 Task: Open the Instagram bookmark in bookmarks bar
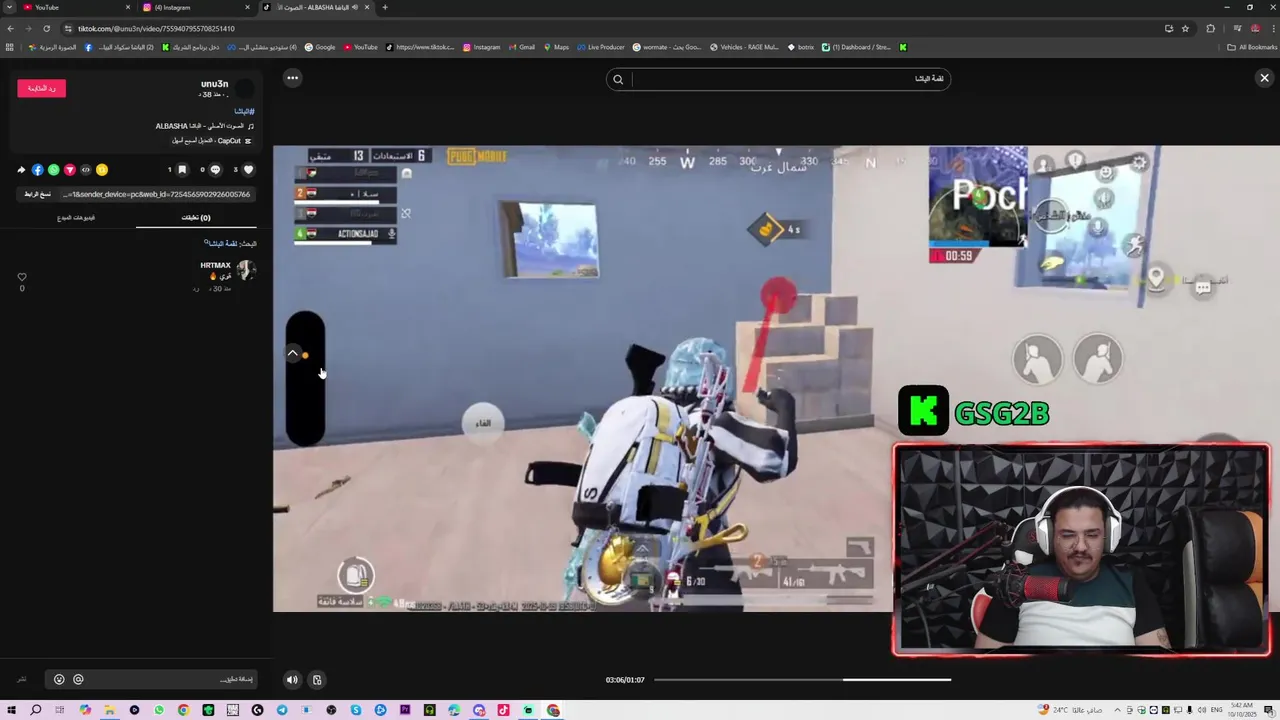(481, 47)
